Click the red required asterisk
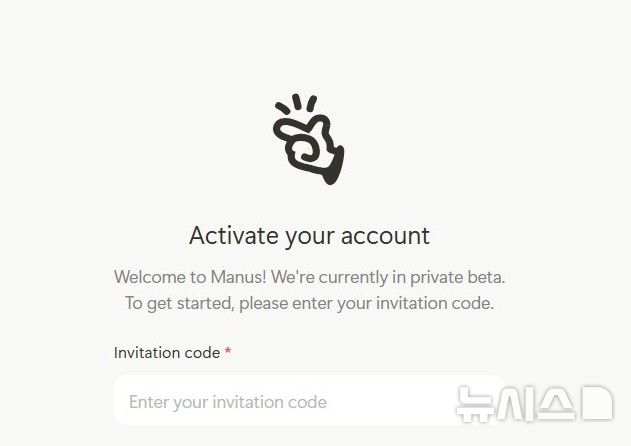The image size is (631, 446). click(x=228, y=351)
